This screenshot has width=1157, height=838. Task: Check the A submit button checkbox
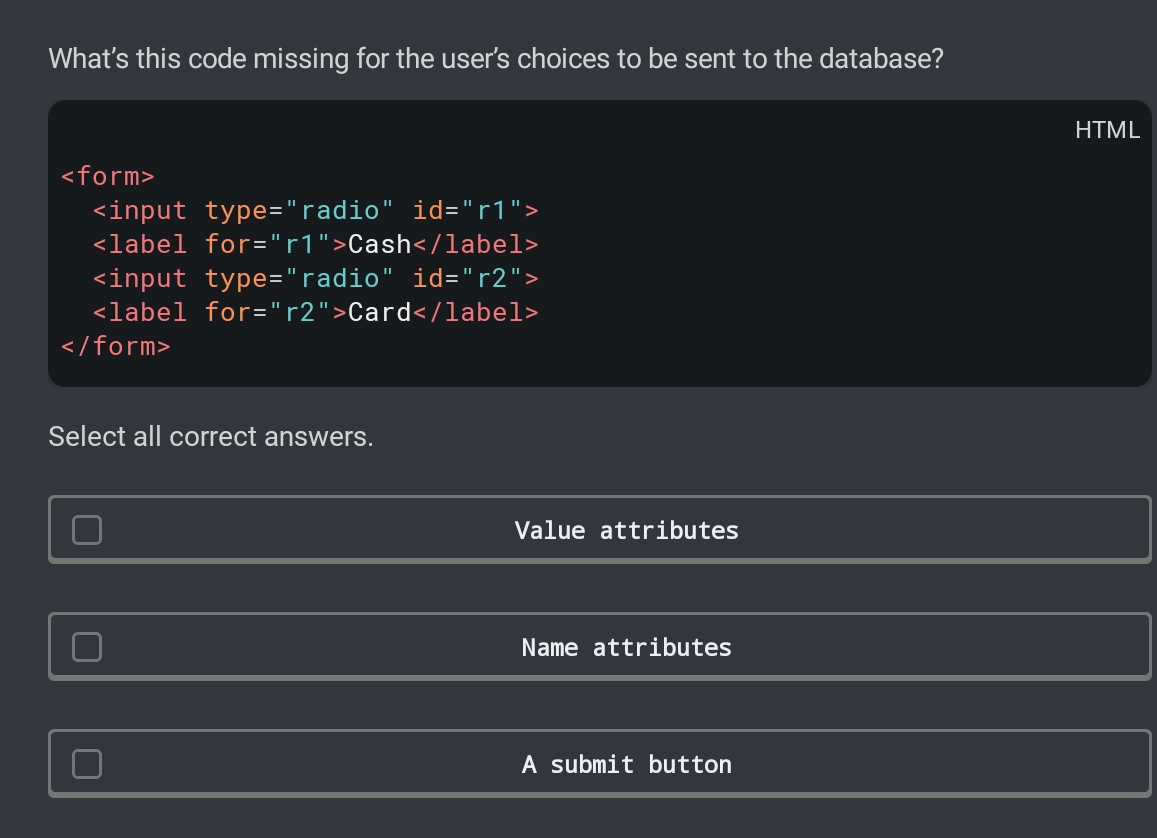tap(86, 763)
